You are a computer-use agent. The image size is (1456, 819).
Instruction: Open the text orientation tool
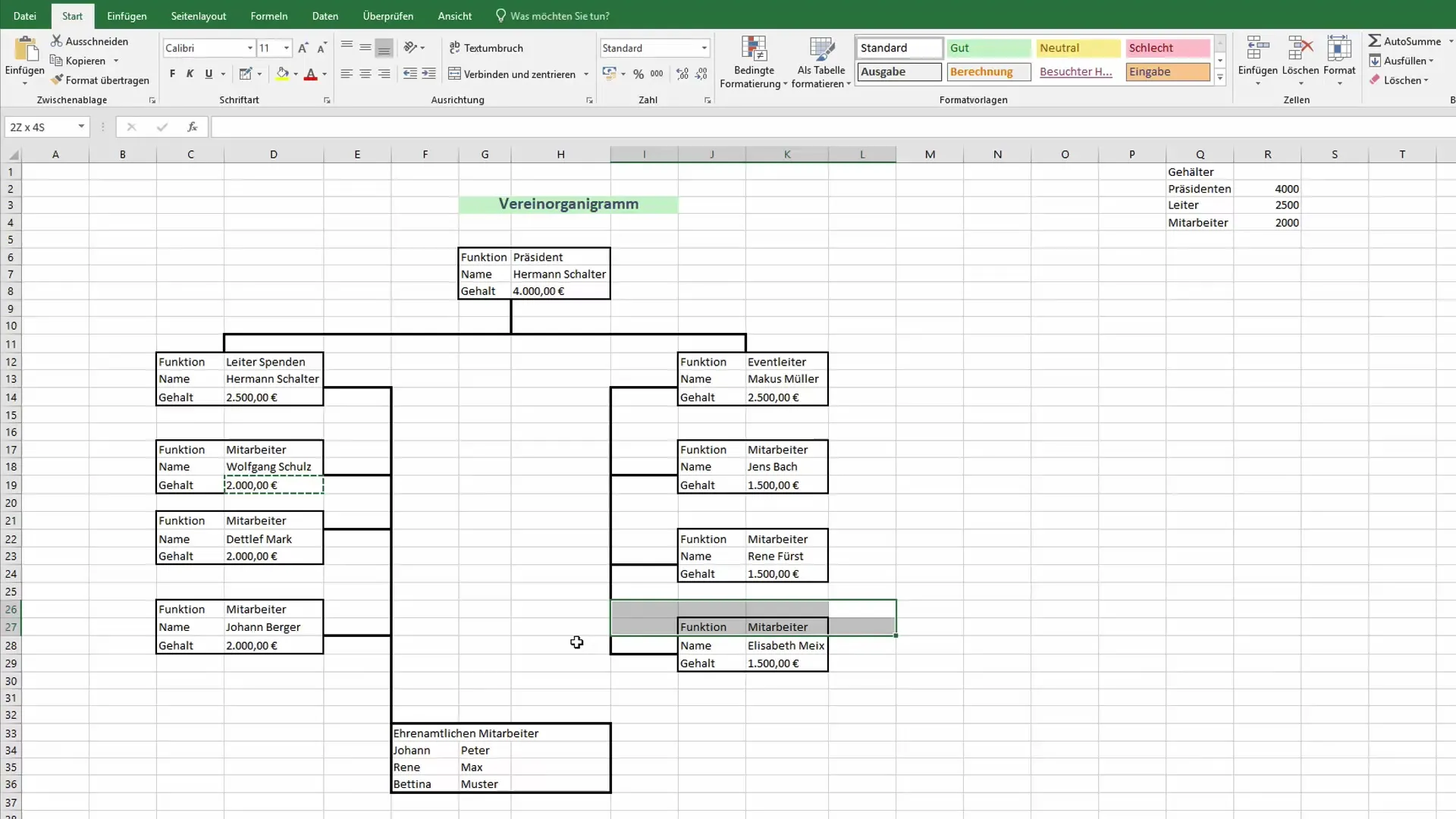tap(411, 47)
